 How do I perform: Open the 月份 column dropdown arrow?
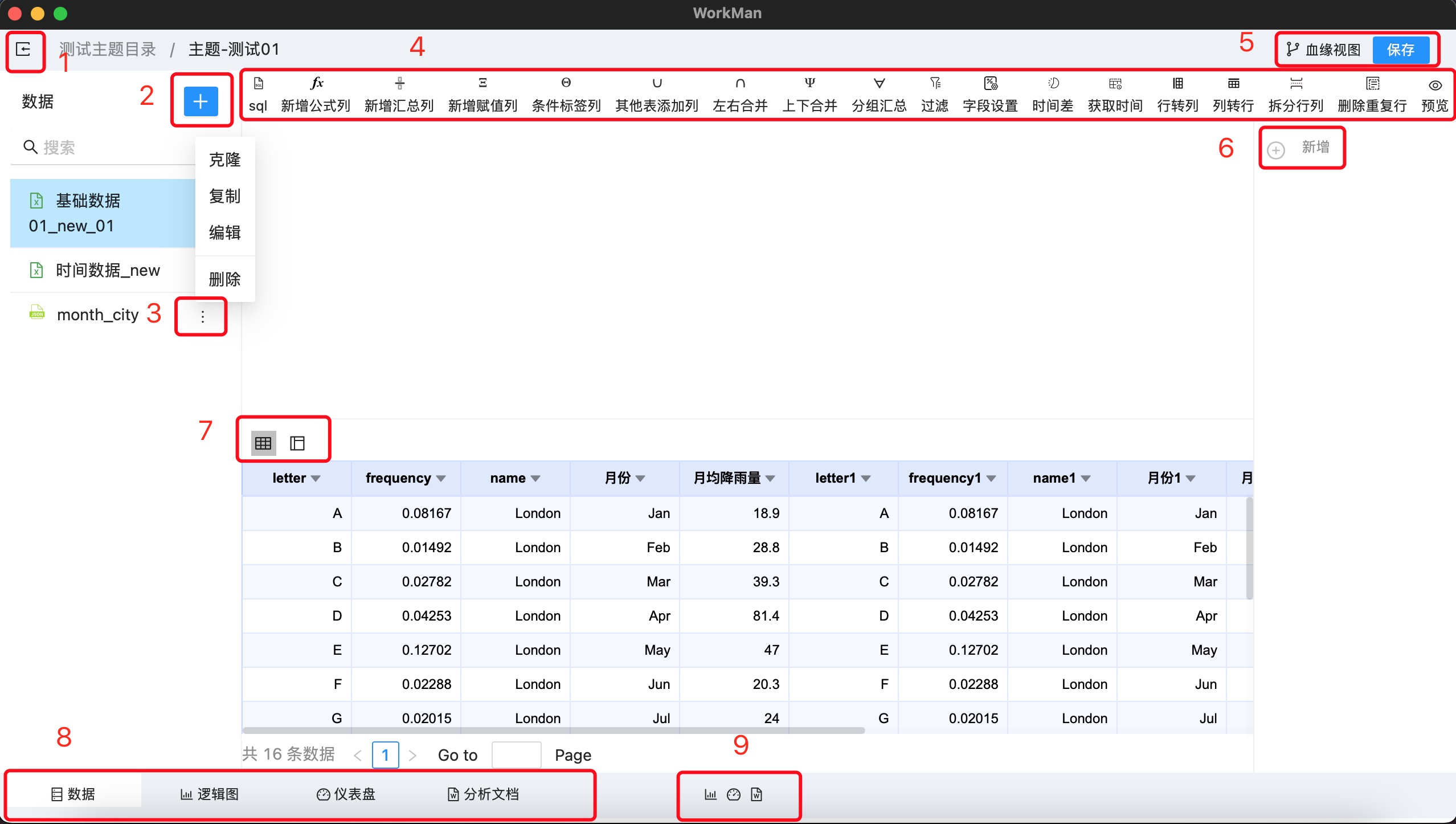coord(640,479)
